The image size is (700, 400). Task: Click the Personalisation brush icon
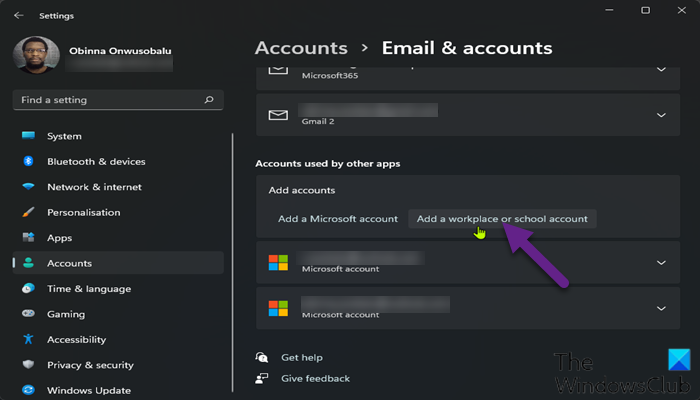[x=28, y=212]
